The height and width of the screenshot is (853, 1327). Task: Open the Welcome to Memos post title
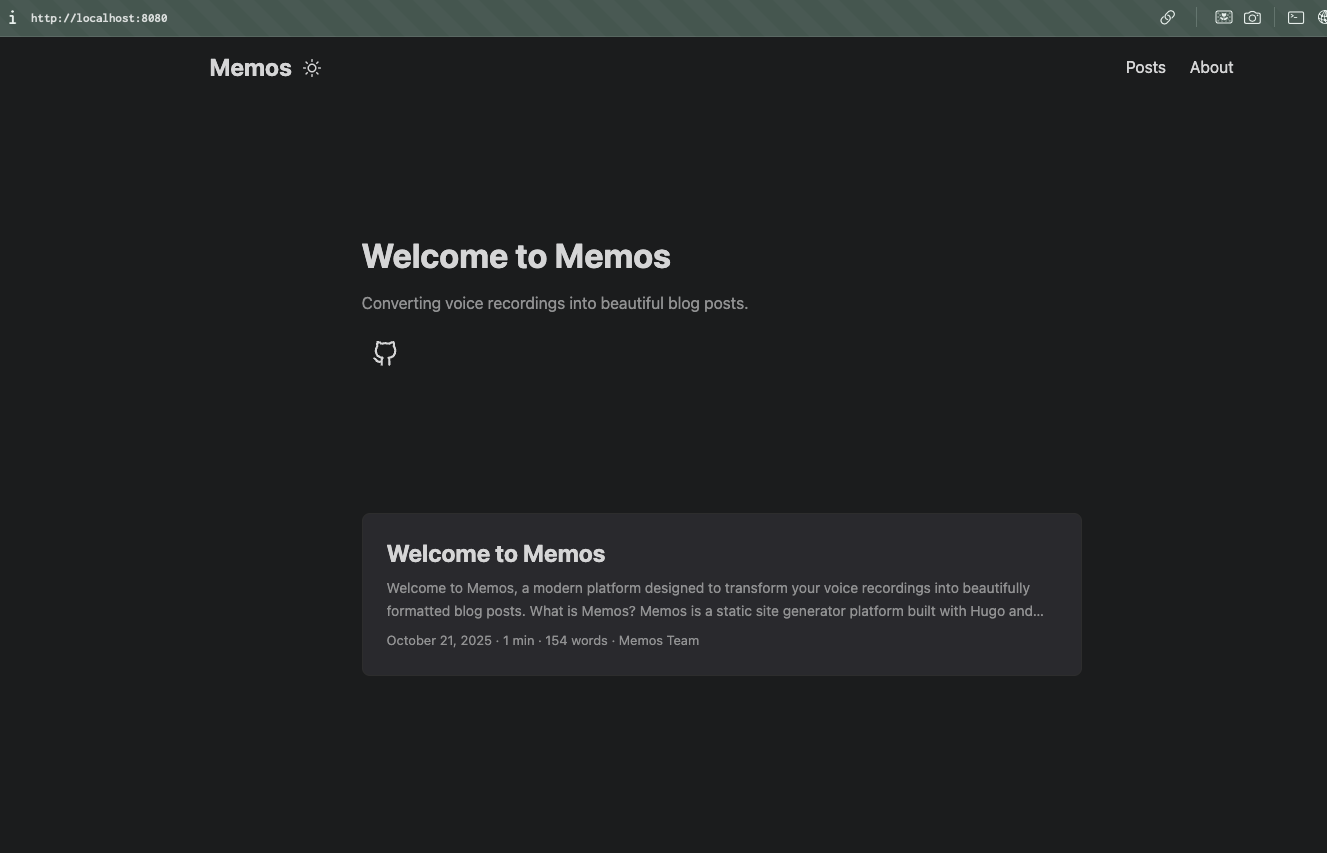click(495, 553)
